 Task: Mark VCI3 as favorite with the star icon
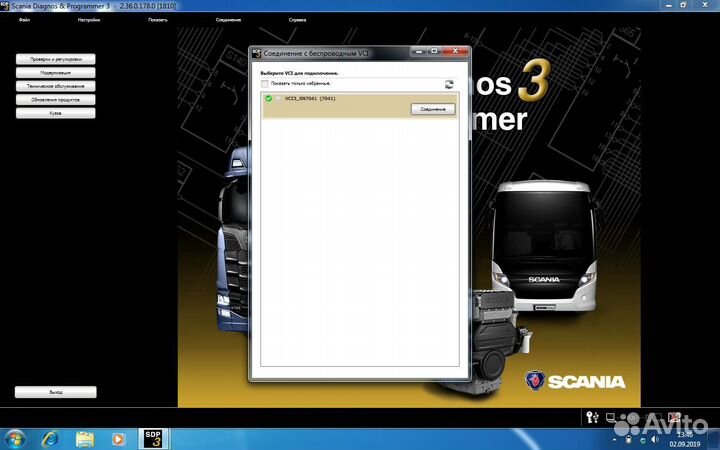tap(278, 98)
